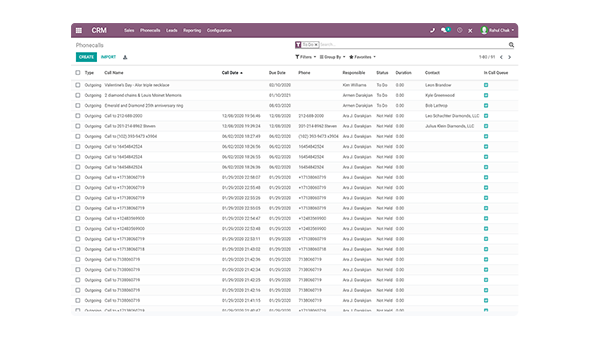This screenshot has height=360, width=590.
Task: Toggle call queue icon for Kyle Greenwood row
Action: pyautogui.click(x=486, y=95)
